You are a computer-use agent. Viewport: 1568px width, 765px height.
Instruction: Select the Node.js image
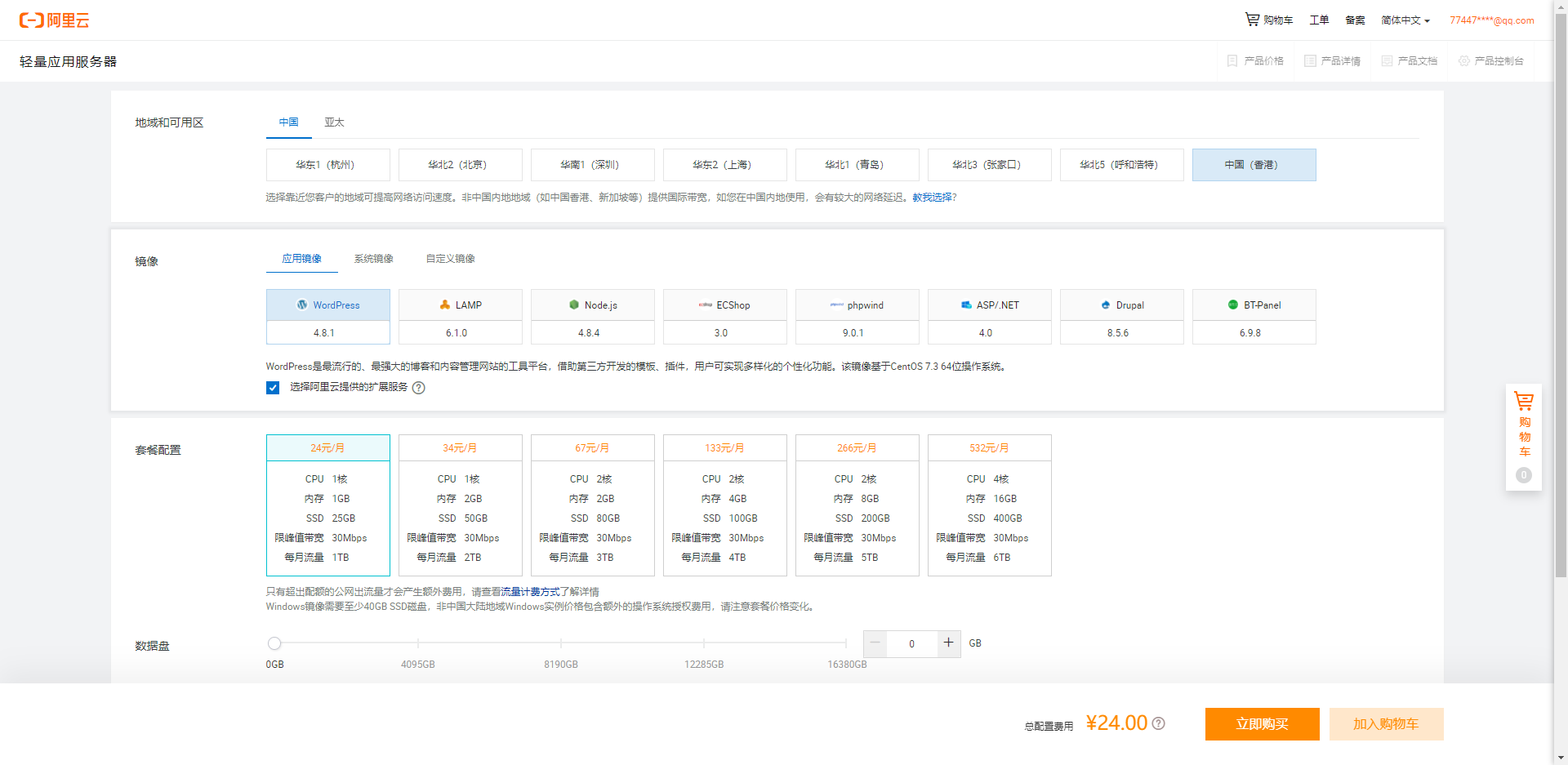[593, 305]
